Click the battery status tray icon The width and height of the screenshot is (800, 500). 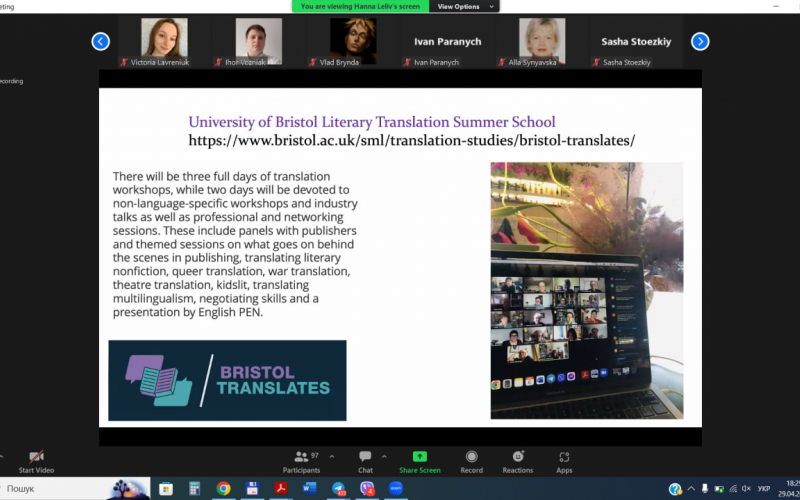[x=719, y=489]
